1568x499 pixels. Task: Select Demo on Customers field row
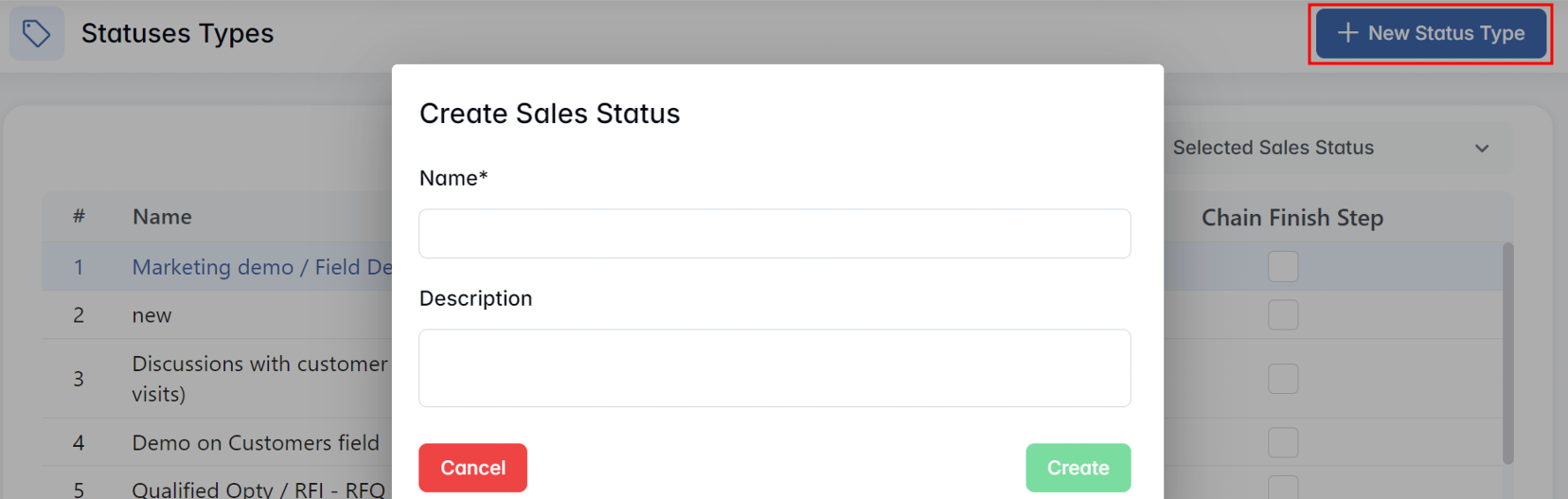(256, 442)
